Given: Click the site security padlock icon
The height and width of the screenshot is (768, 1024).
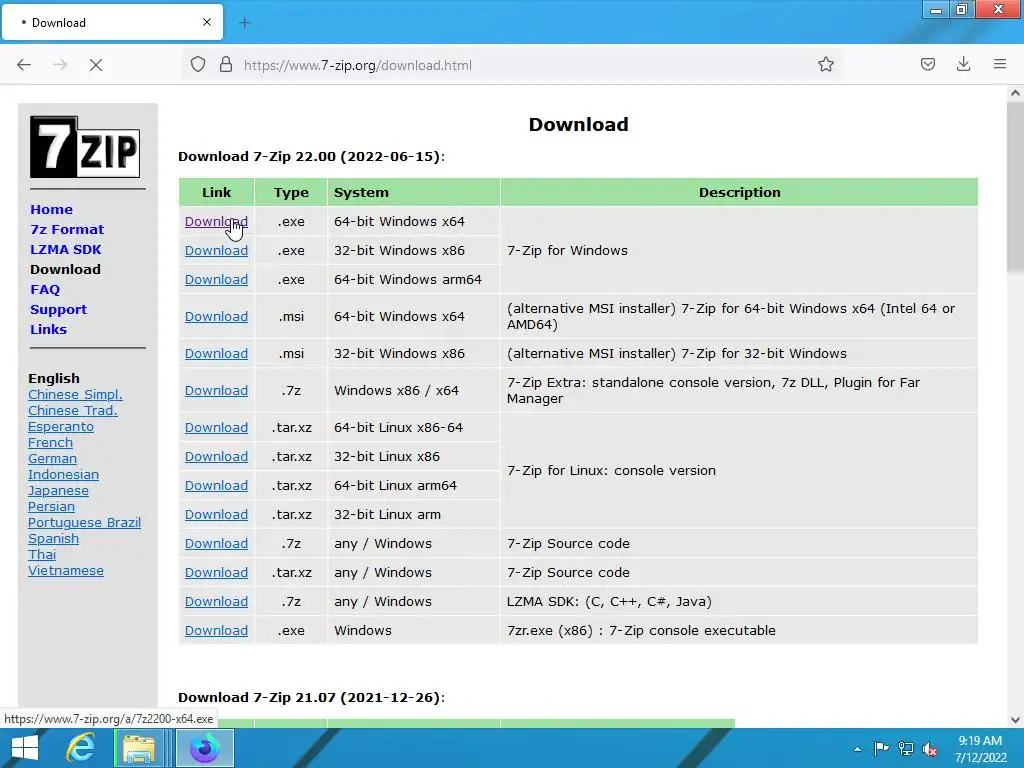Looking at the screenshot, I should 226,65.
